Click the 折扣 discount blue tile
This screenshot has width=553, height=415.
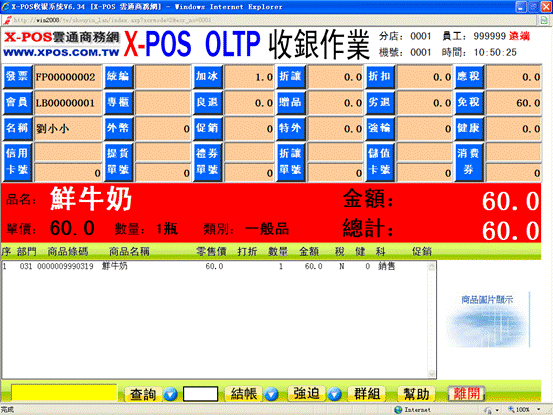379,77
